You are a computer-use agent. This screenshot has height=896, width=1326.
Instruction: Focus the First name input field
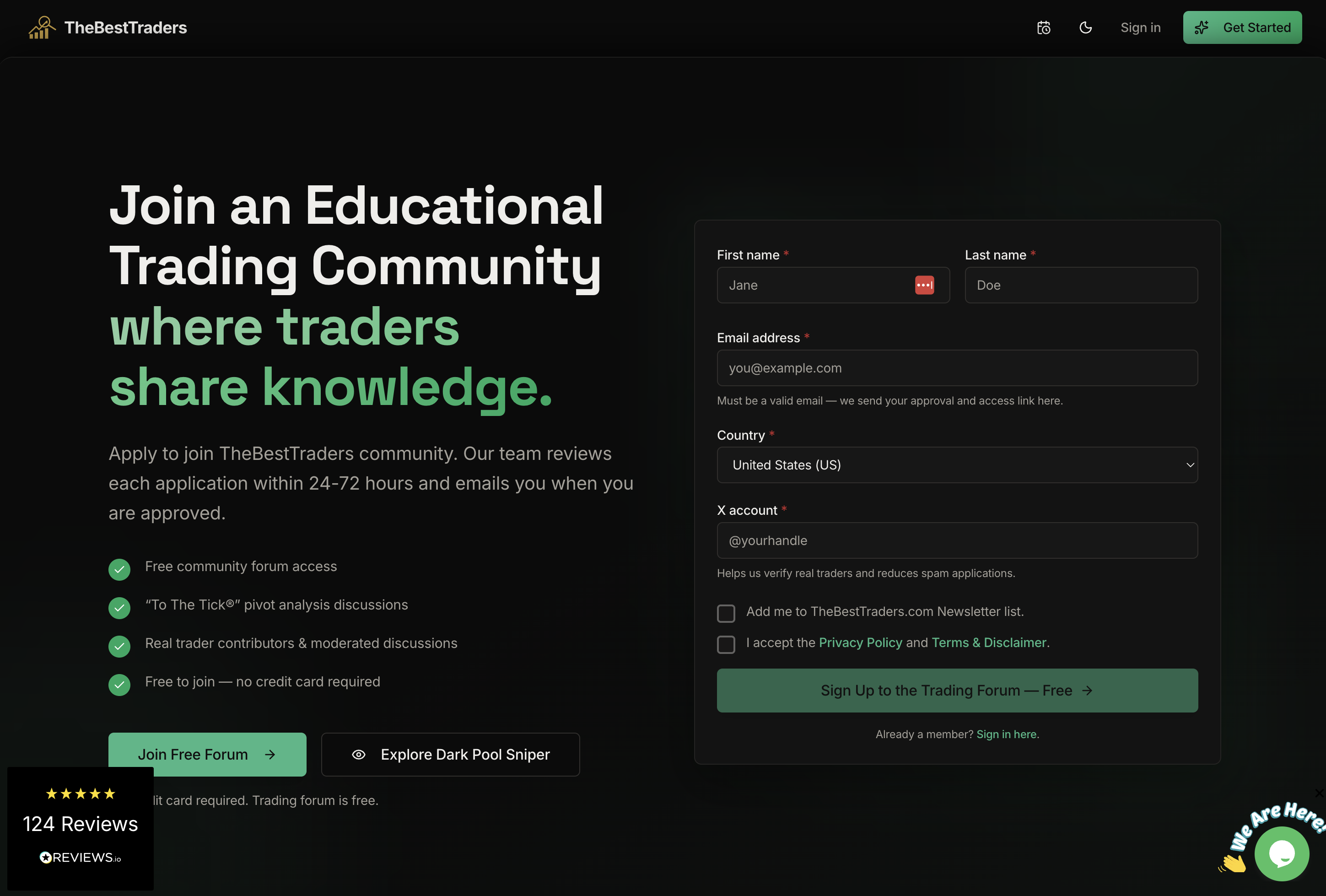coord(833,285)
